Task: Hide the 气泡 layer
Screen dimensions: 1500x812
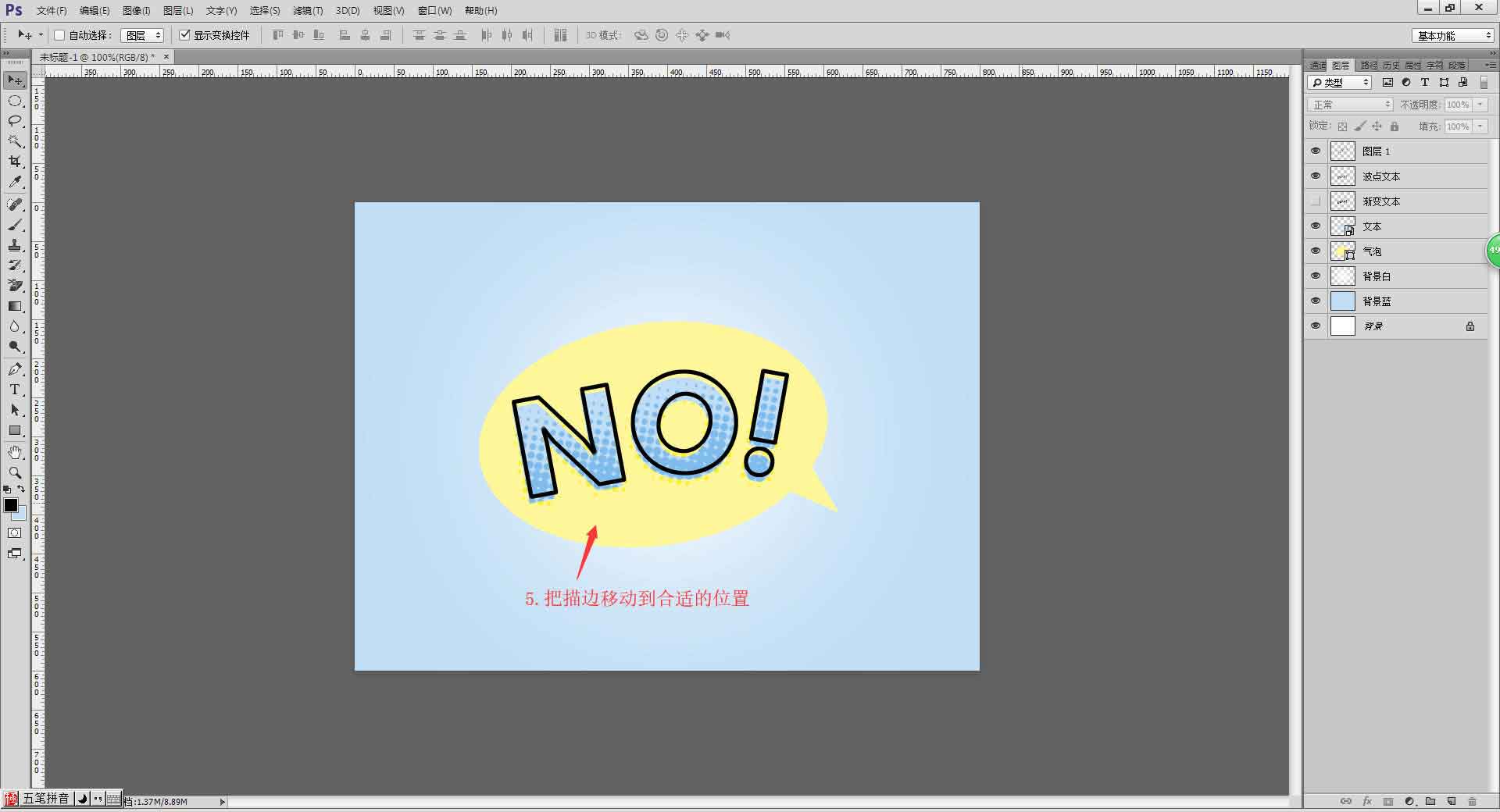Action: tap(1316, 251)
